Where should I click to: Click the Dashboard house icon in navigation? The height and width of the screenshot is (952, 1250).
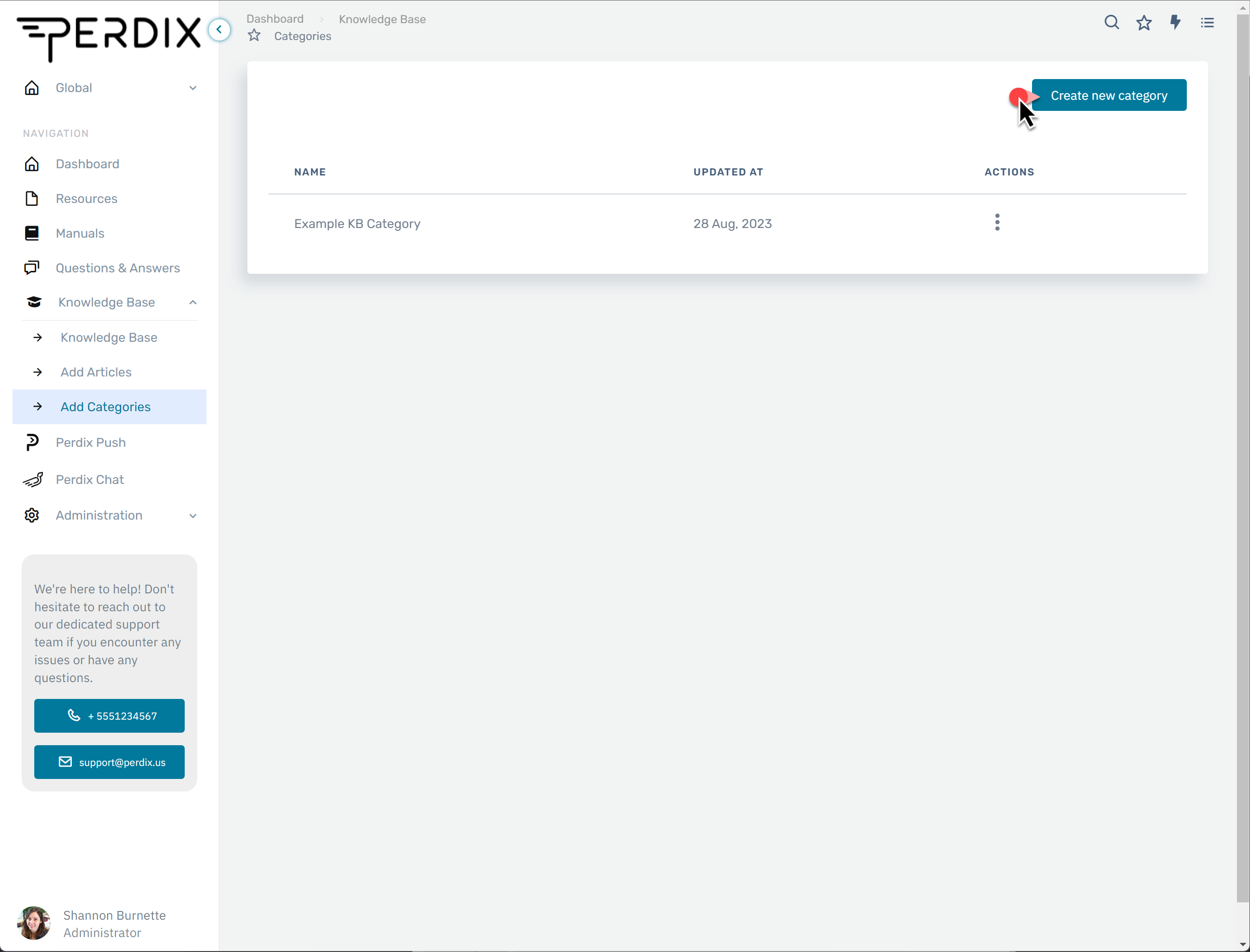click(32, 164)
